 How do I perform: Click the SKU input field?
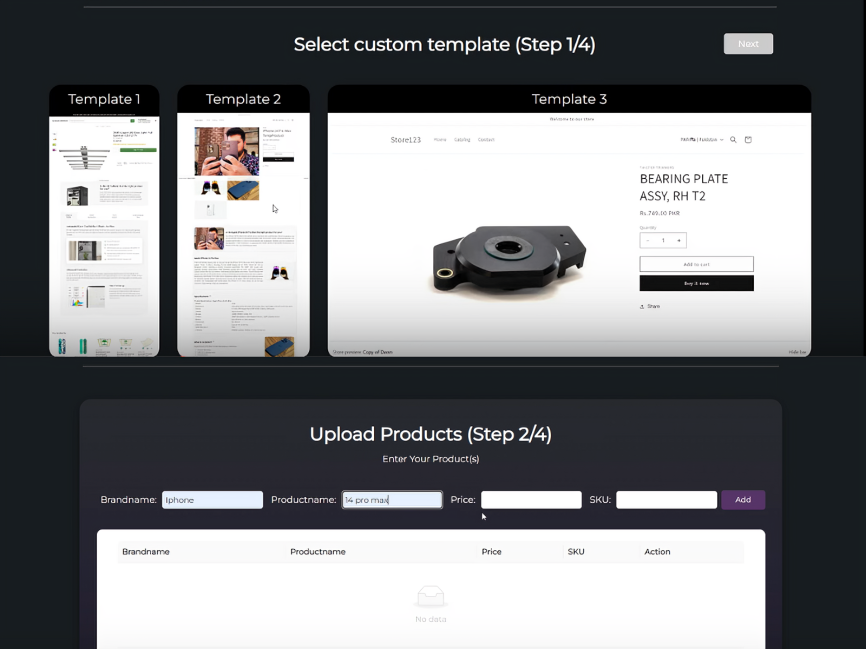pos(667,500)
